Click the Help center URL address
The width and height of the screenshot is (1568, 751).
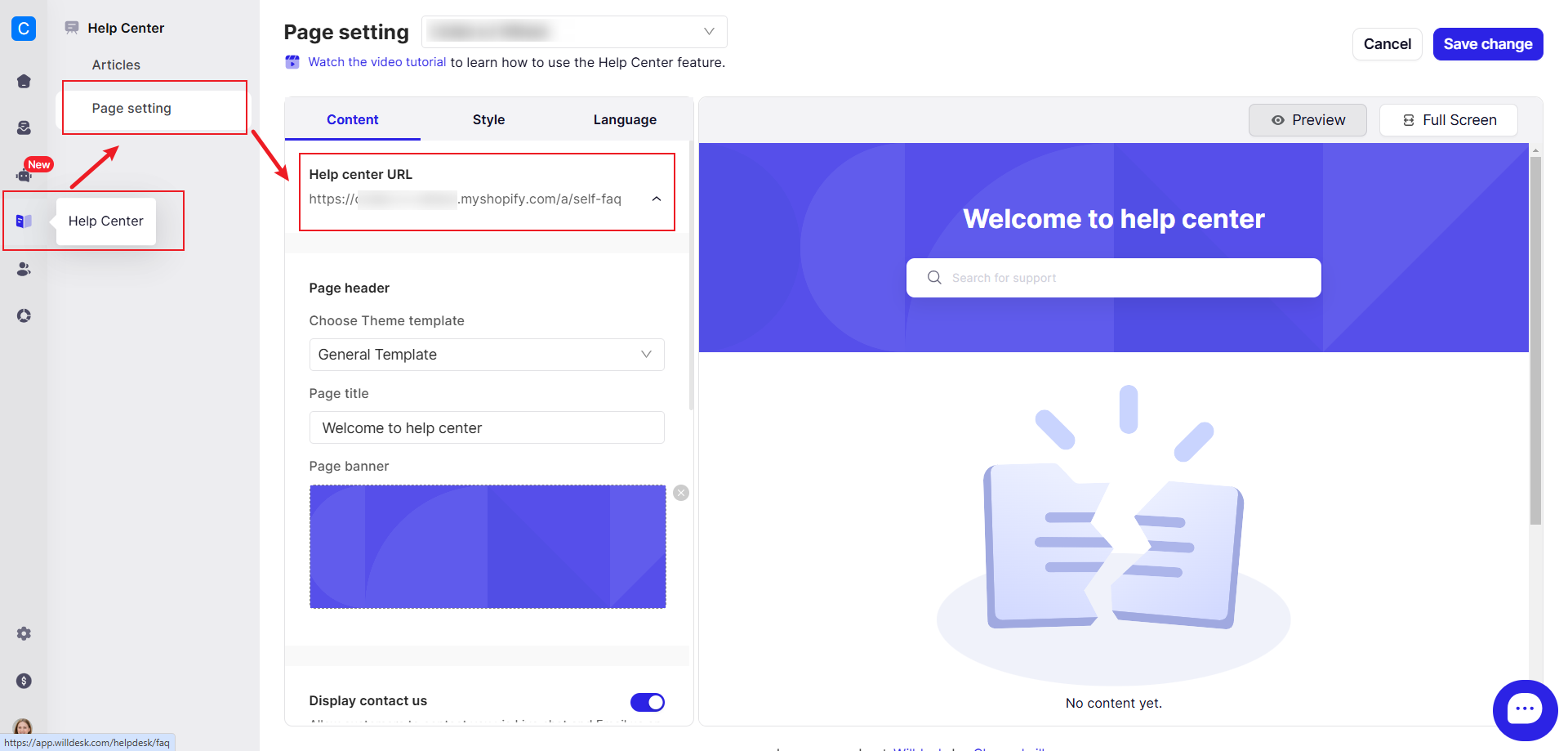click(465, 199)
